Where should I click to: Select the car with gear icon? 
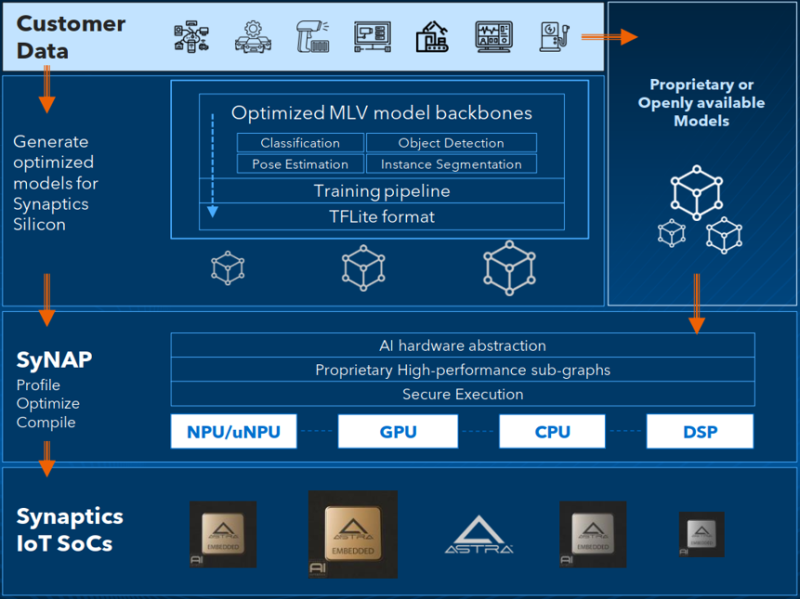click(x=253, y=37)
